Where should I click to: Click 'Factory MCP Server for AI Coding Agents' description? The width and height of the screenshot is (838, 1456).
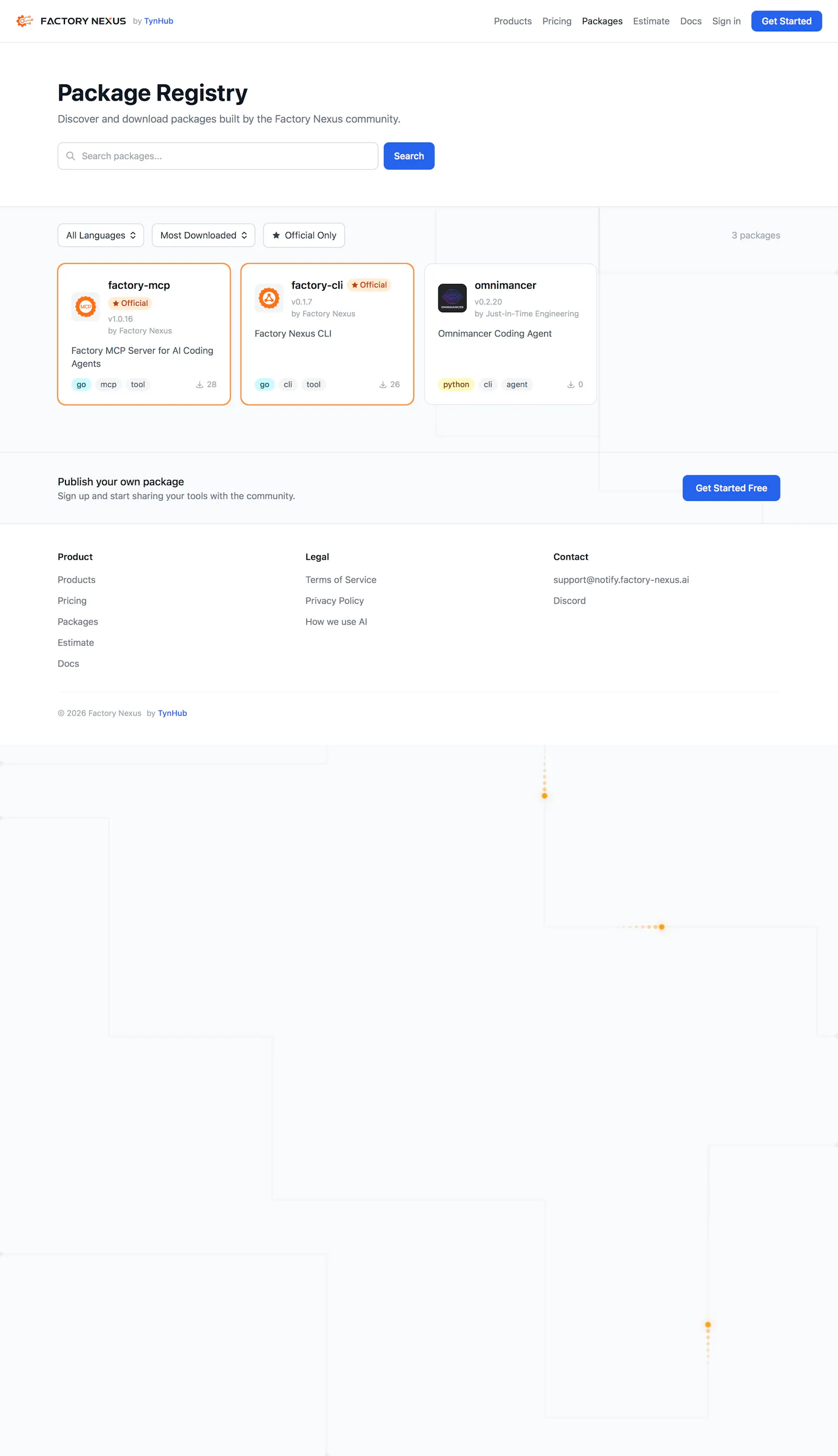[142, 357]
